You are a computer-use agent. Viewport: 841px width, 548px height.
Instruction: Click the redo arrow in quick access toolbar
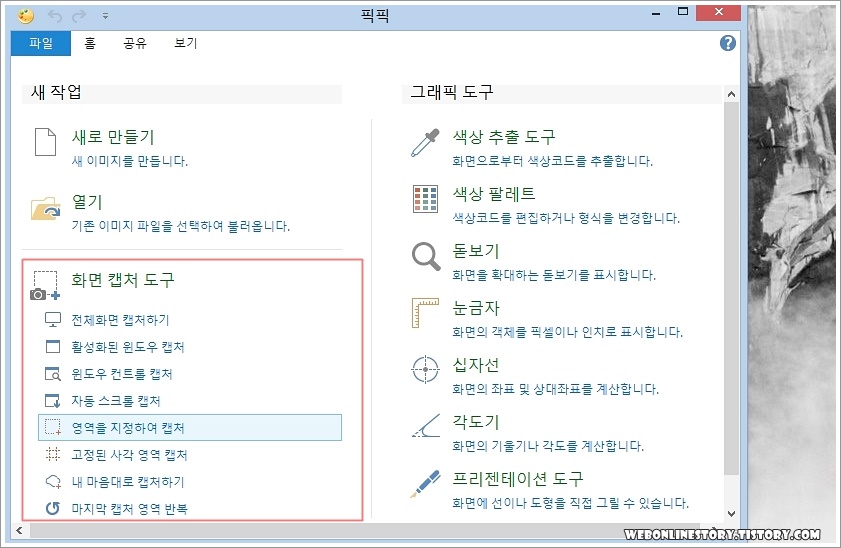click(79, 16)
